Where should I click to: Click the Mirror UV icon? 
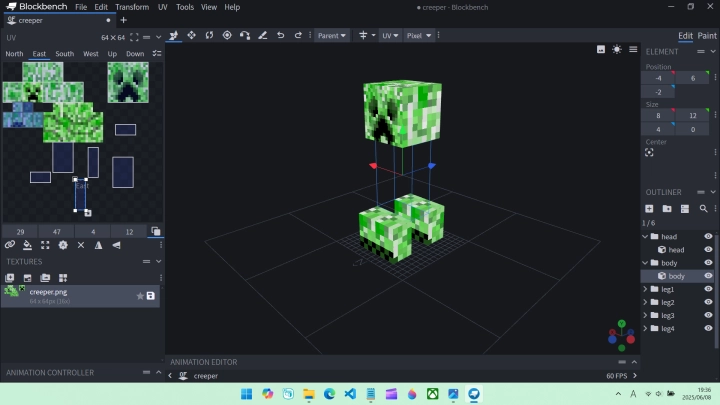click(98, 245)
